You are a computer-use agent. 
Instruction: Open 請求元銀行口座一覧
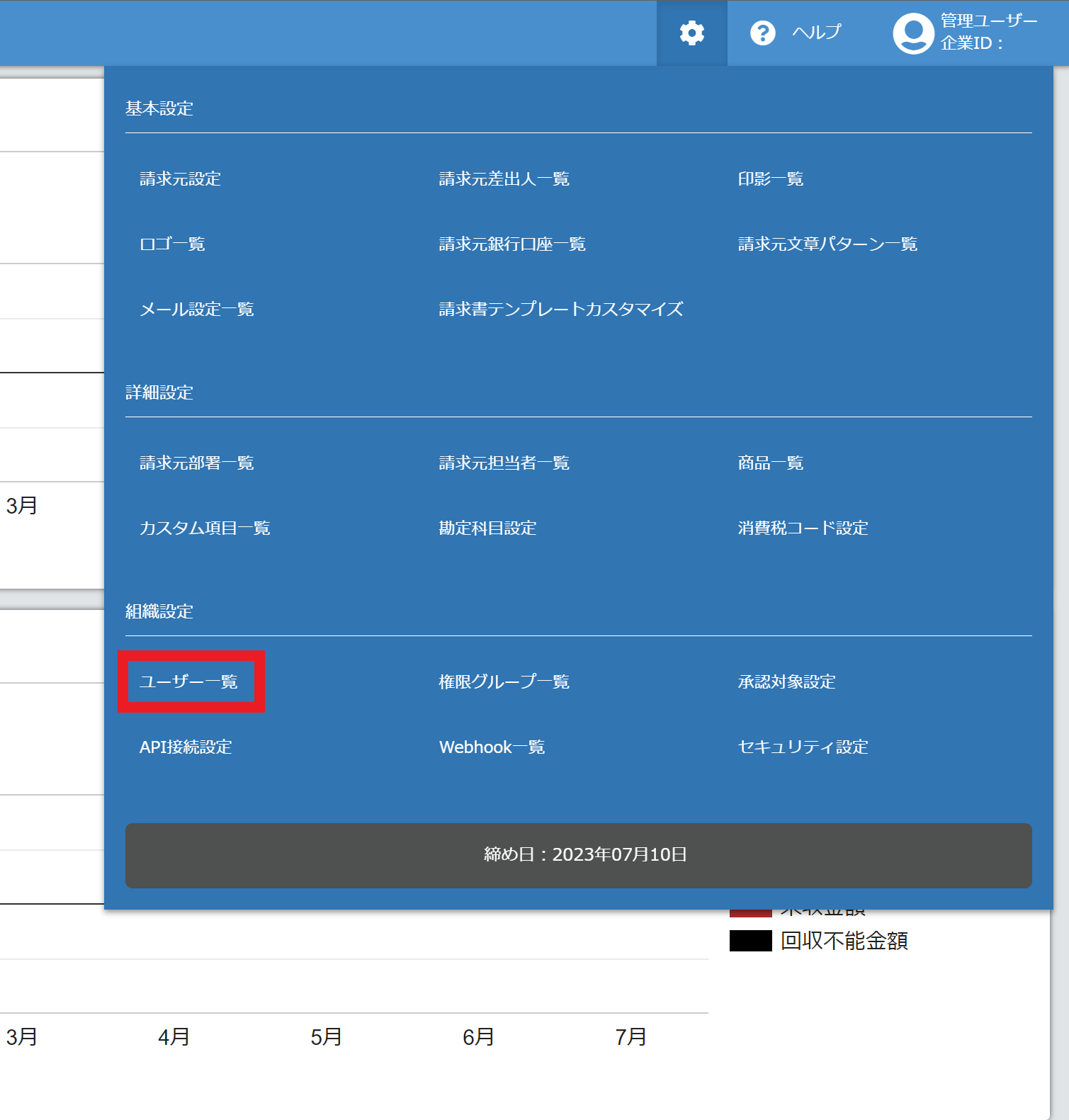tap(511, 244)
